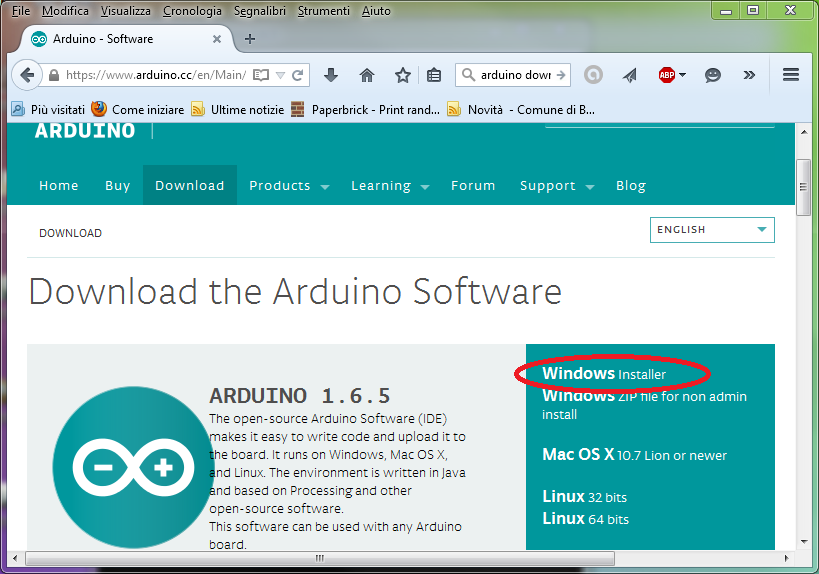Download Linux 32 bits version
This screenshot has height=574, width=819.
tap(584, 496)
